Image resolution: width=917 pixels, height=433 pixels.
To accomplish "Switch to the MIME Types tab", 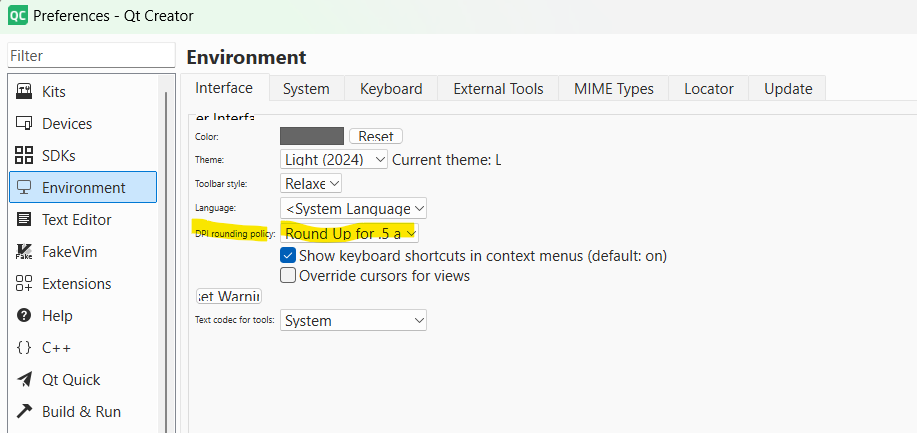I will 613,89.
